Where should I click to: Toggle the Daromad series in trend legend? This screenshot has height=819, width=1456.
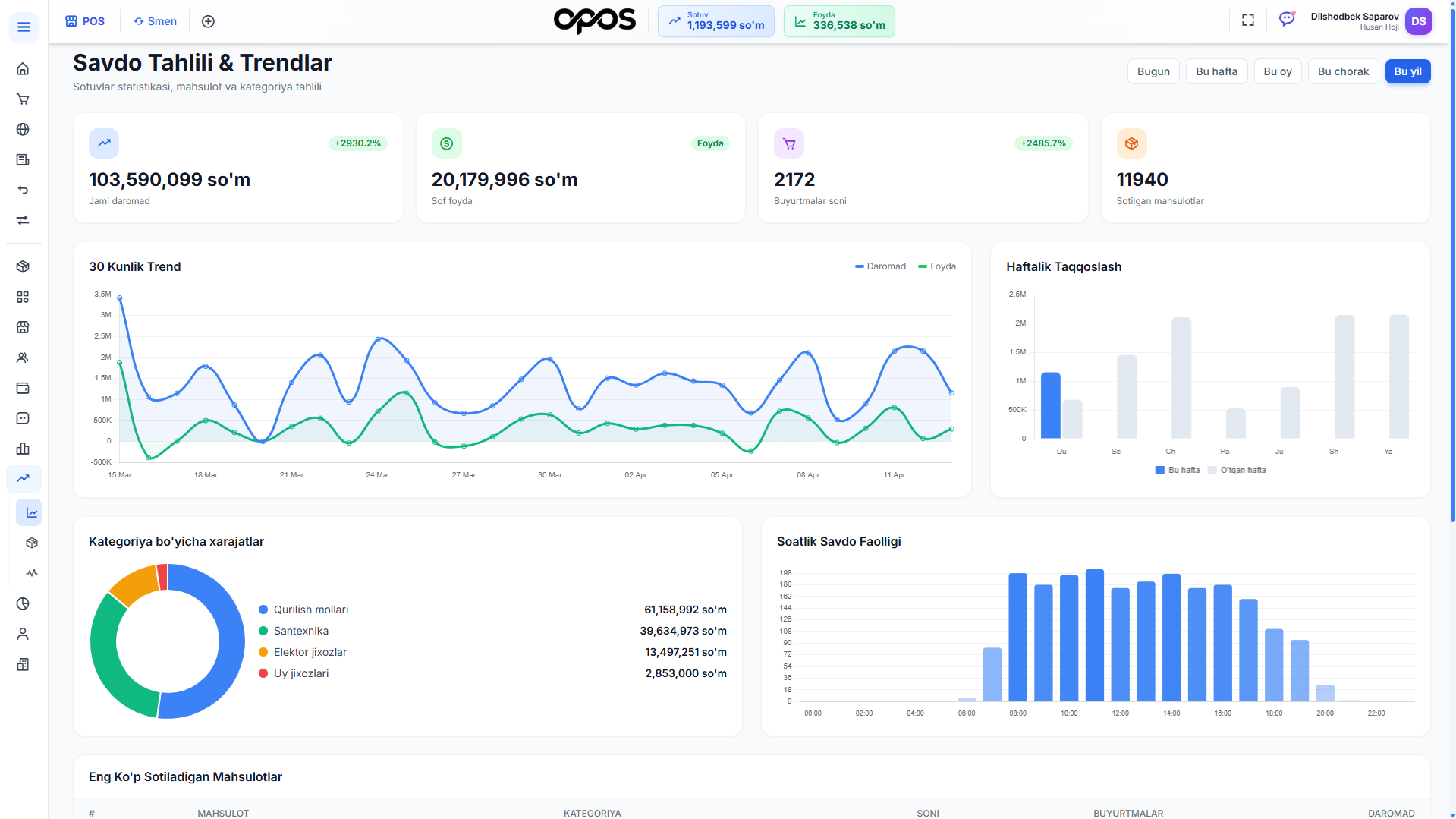880,266
